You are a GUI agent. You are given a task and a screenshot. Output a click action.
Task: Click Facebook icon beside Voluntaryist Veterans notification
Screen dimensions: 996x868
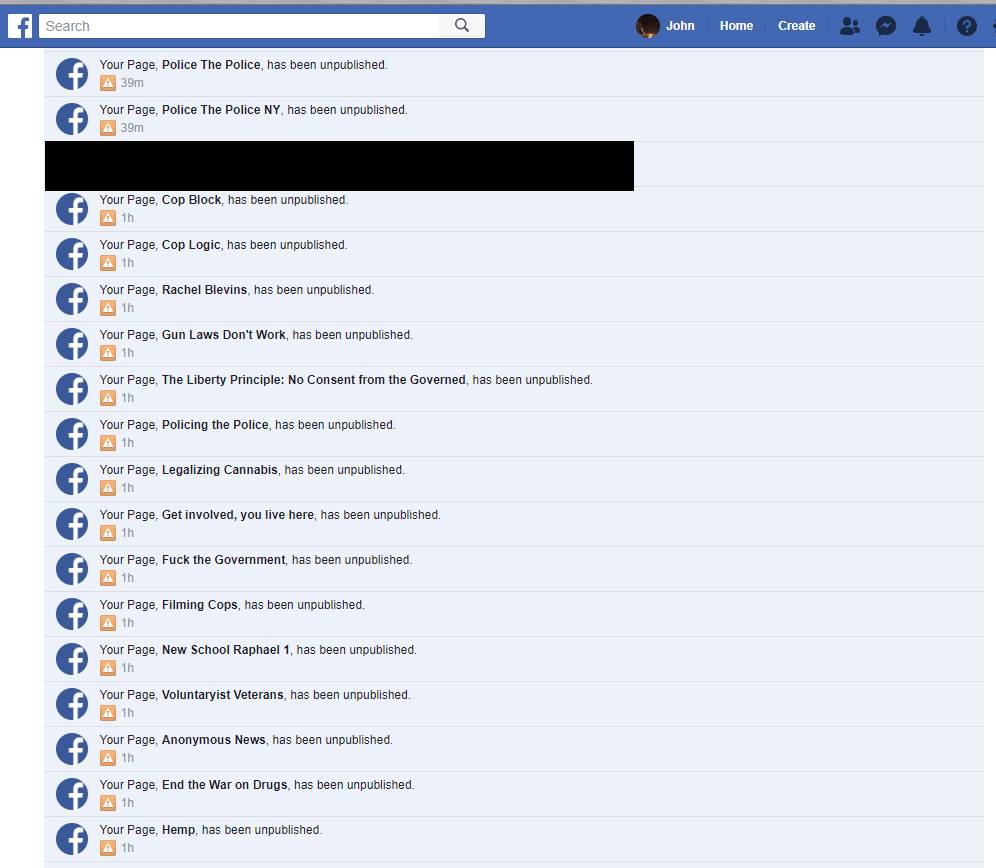72,704
